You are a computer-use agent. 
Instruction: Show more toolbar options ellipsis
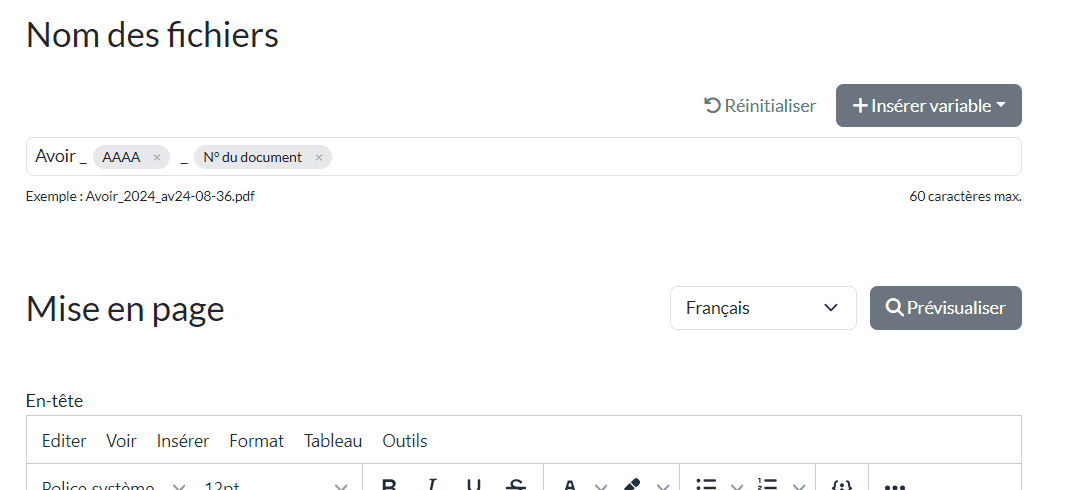tap(894, 485)
